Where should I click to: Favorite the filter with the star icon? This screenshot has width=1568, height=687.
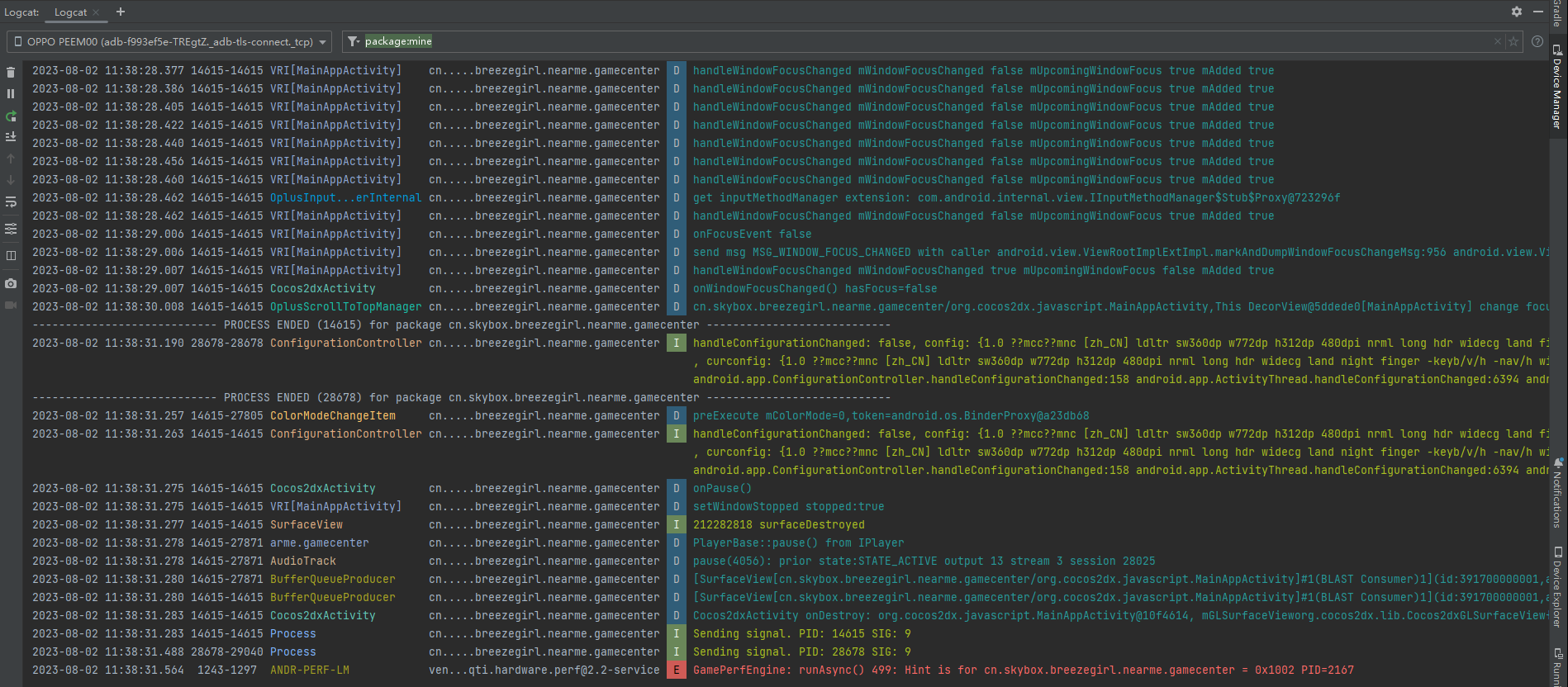(1513, 41)
